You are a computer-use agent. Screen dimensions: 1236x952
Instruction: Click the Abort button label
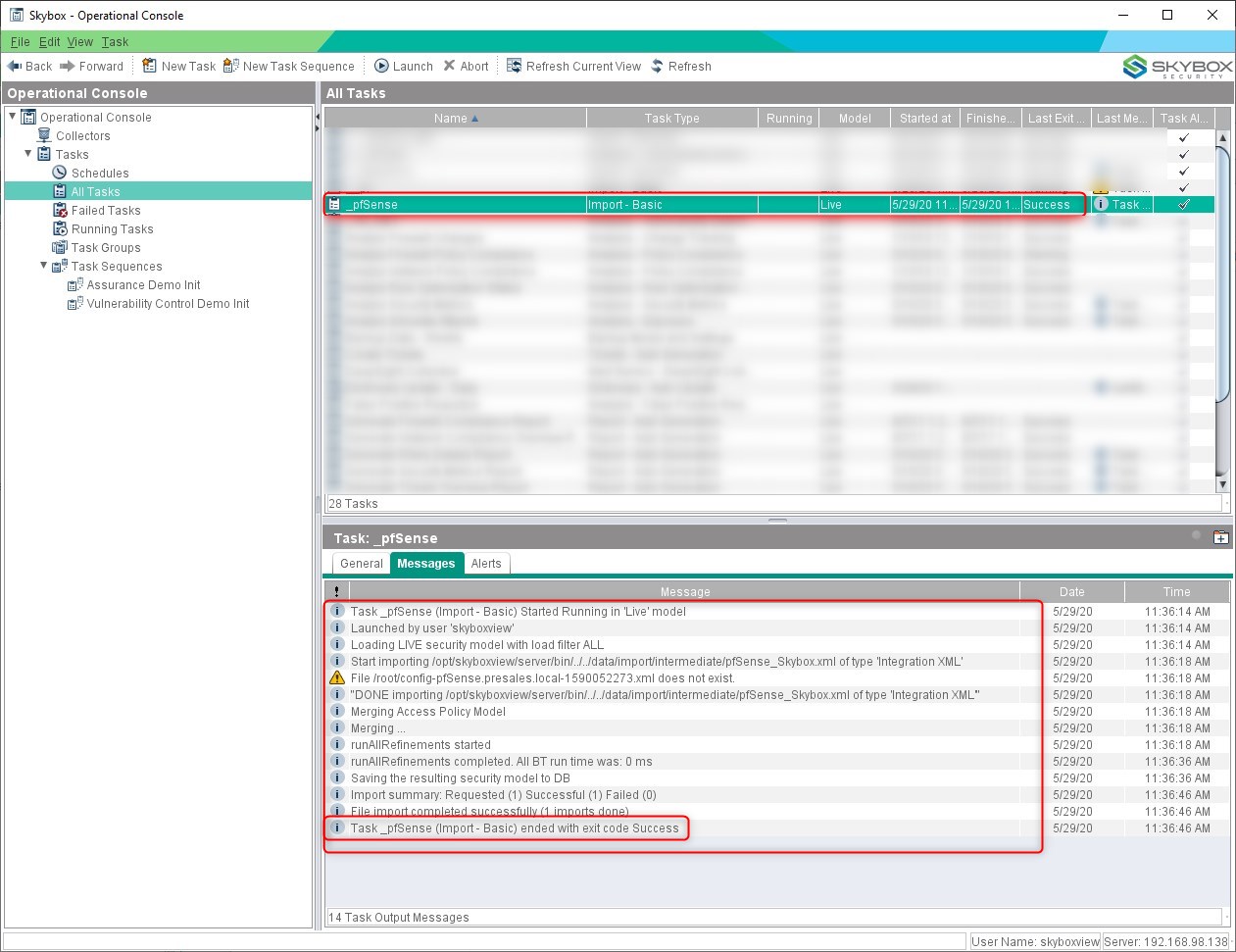(x=474, y=66)
